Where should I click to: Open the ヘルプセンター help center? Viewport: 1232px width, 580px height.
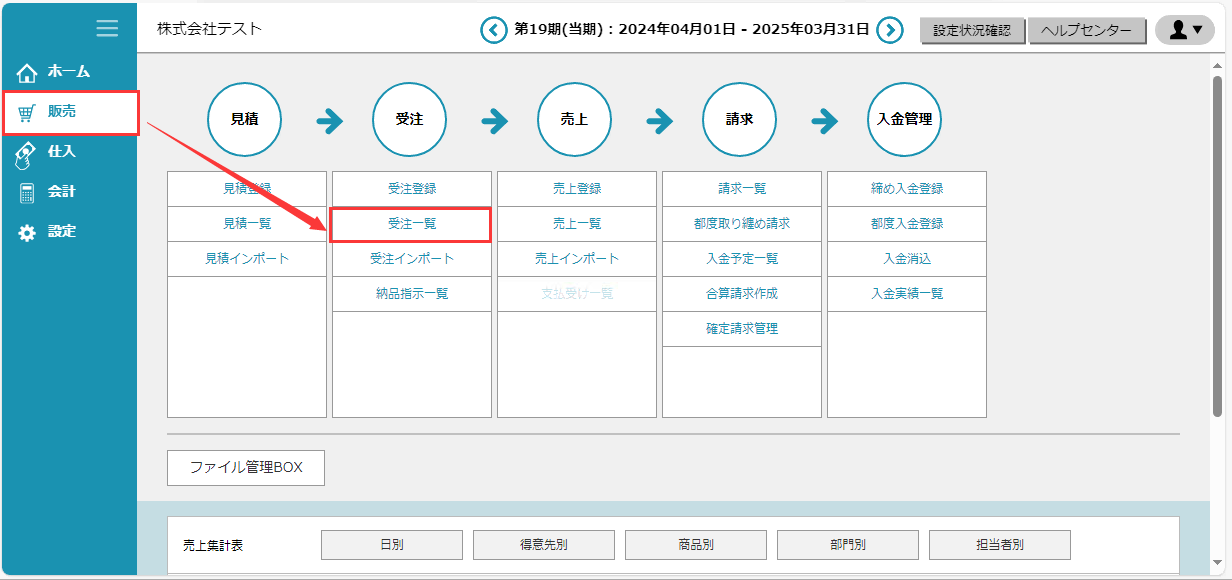[1086, 31]
